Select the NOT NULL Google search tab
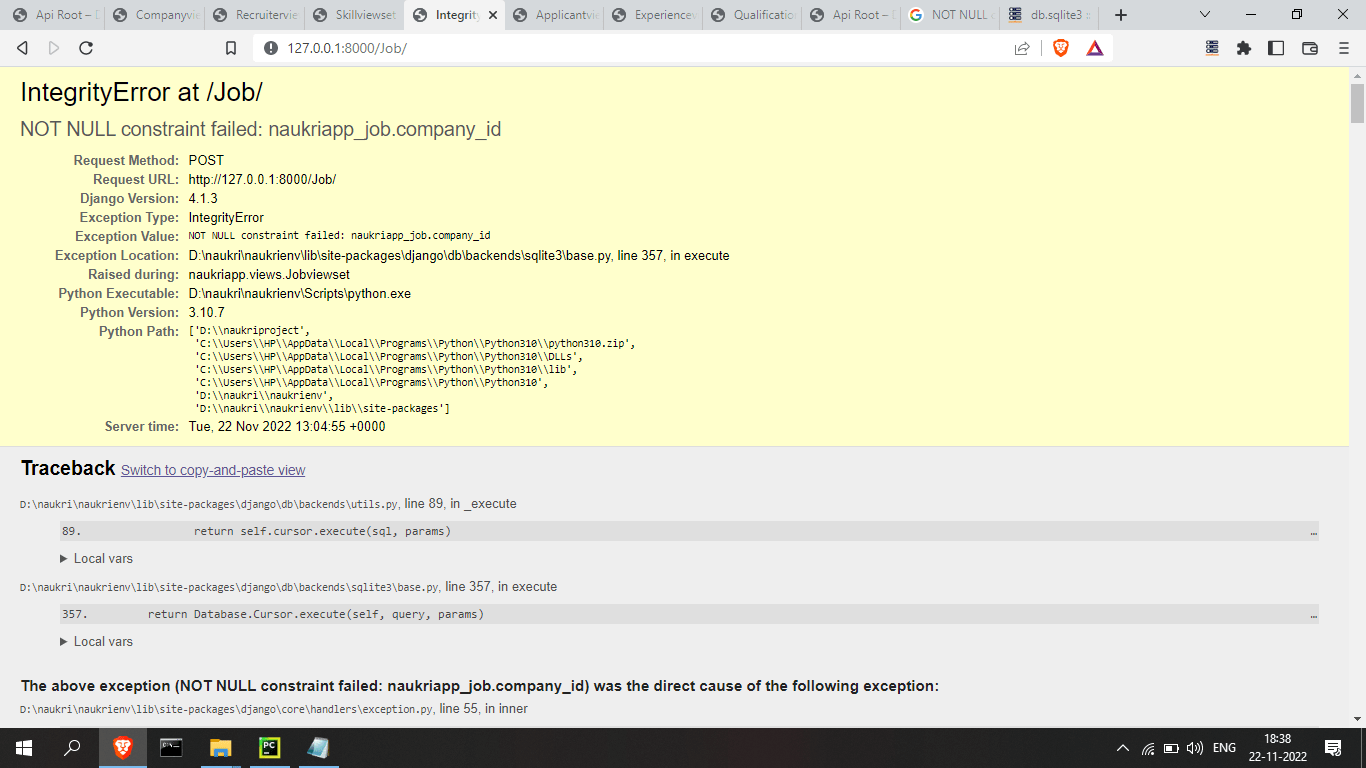Viewport: 1366px width, 768px height. click(952, 15)
